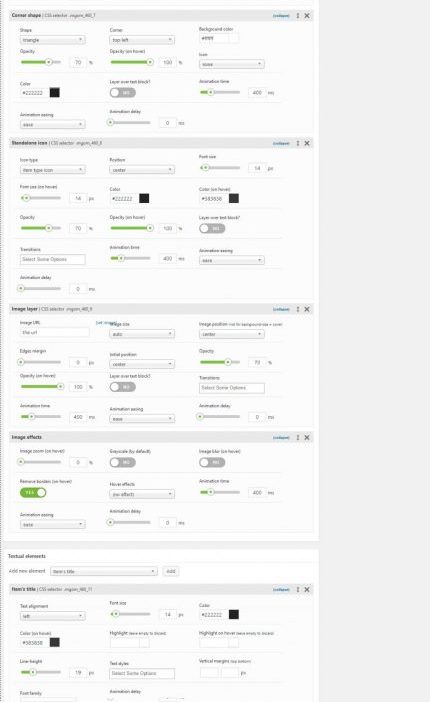Click the Line-height slider
Viewport: 430px width, 702px height.
(x=41, y=672)
